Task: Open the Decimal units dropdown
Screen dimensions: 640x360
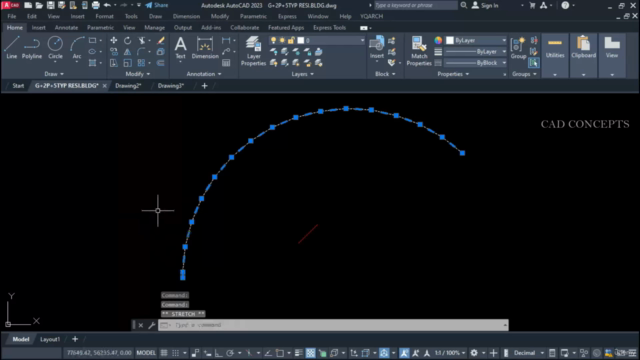Action: (529, 353)
